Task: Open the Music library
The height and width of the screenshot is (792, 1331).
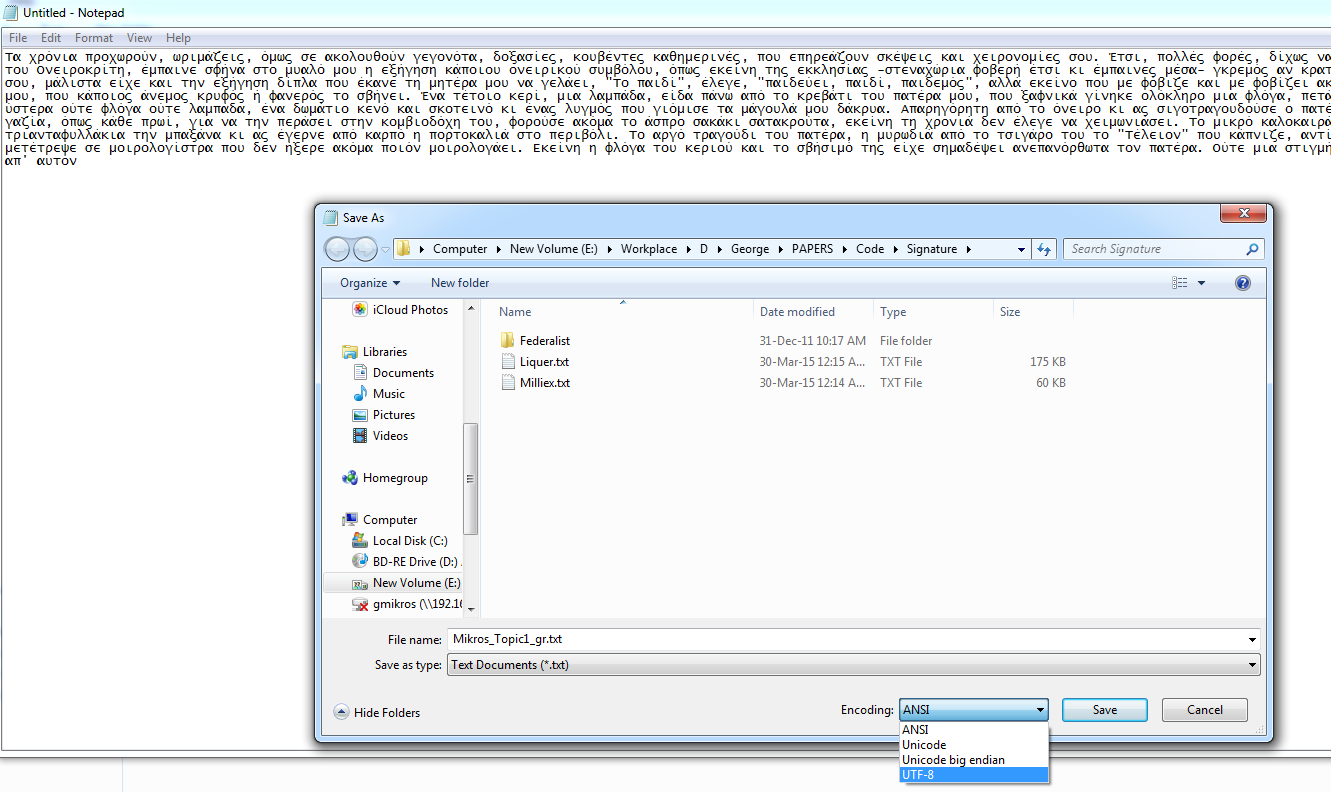Action: [389, 394]
